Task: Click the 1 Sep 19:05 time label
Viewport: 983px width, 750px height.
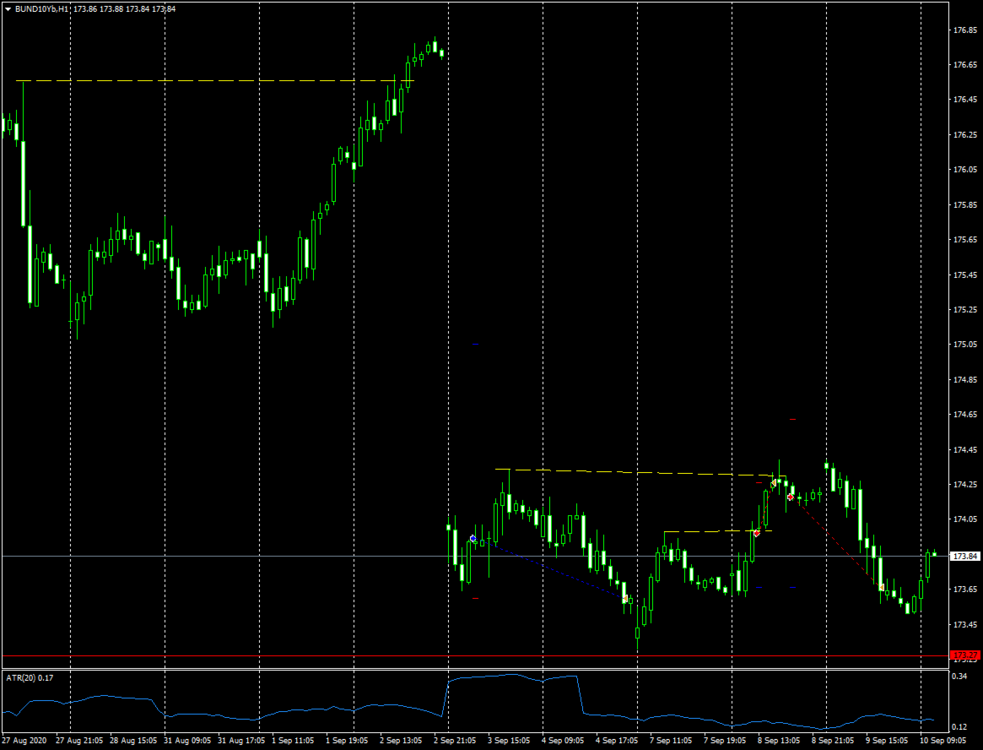Action: [x=347, y=741]
